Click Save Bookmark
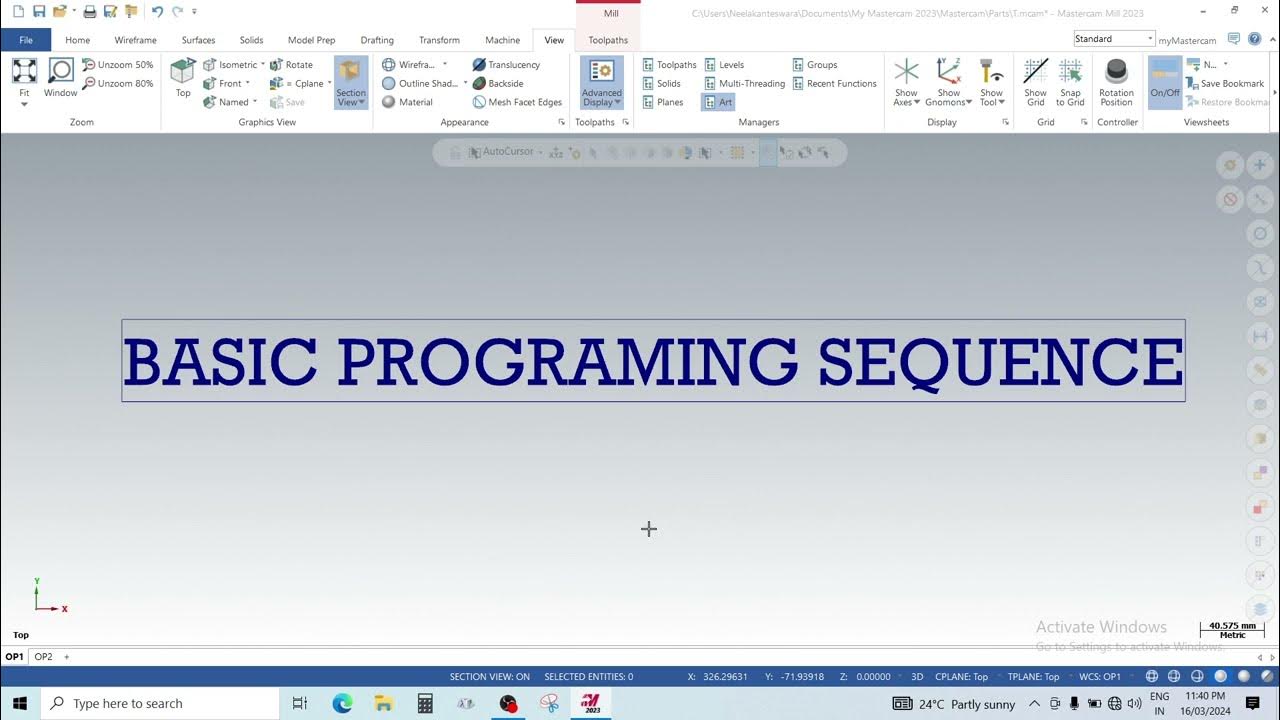 click(x=1225, y=83)
